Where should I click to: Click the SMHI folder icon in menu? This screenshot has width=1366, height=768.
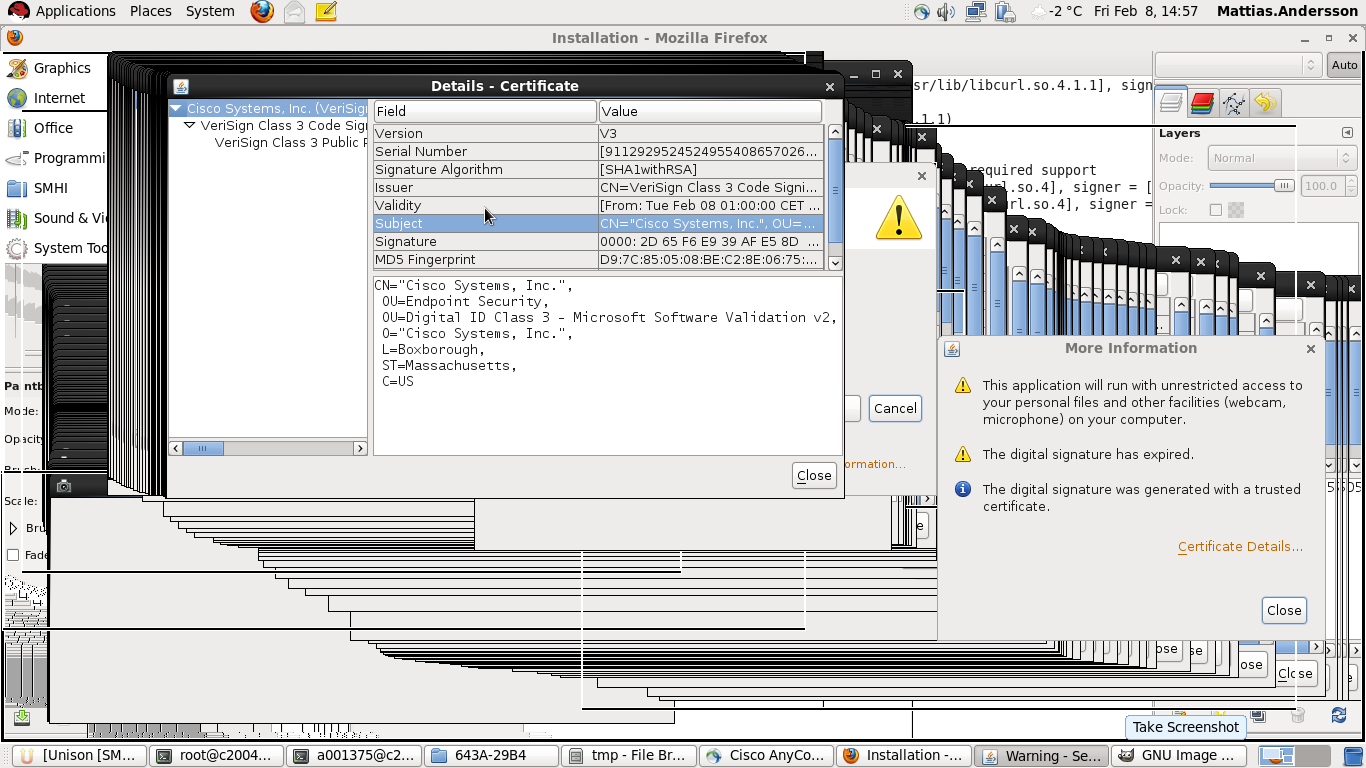tap(17, 188)
